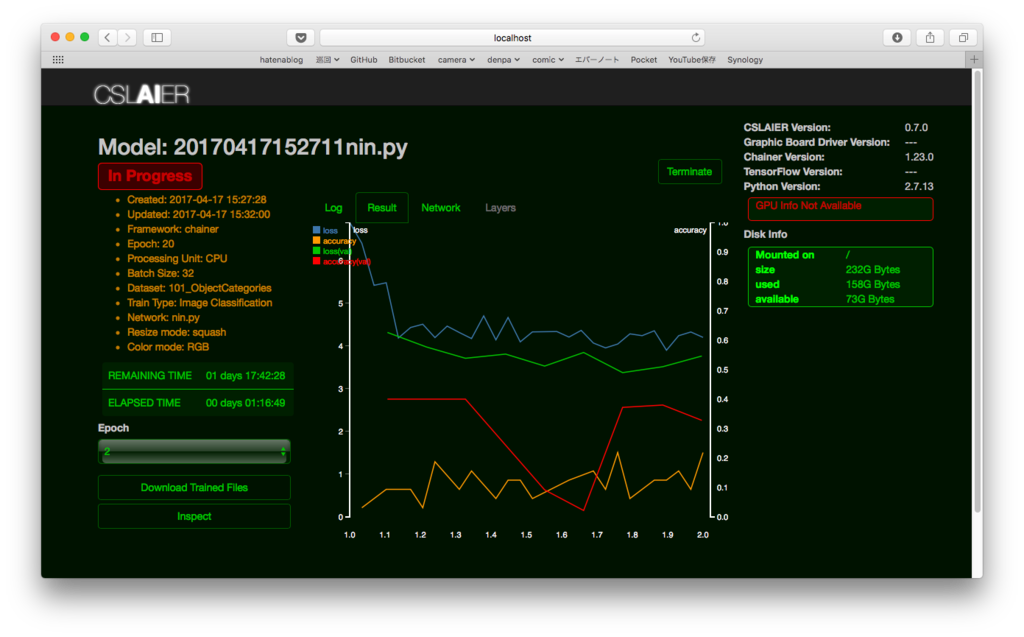Click the Dataset: 101_ObjectCategories line
1024x637 pixels.
click(199, 288)
